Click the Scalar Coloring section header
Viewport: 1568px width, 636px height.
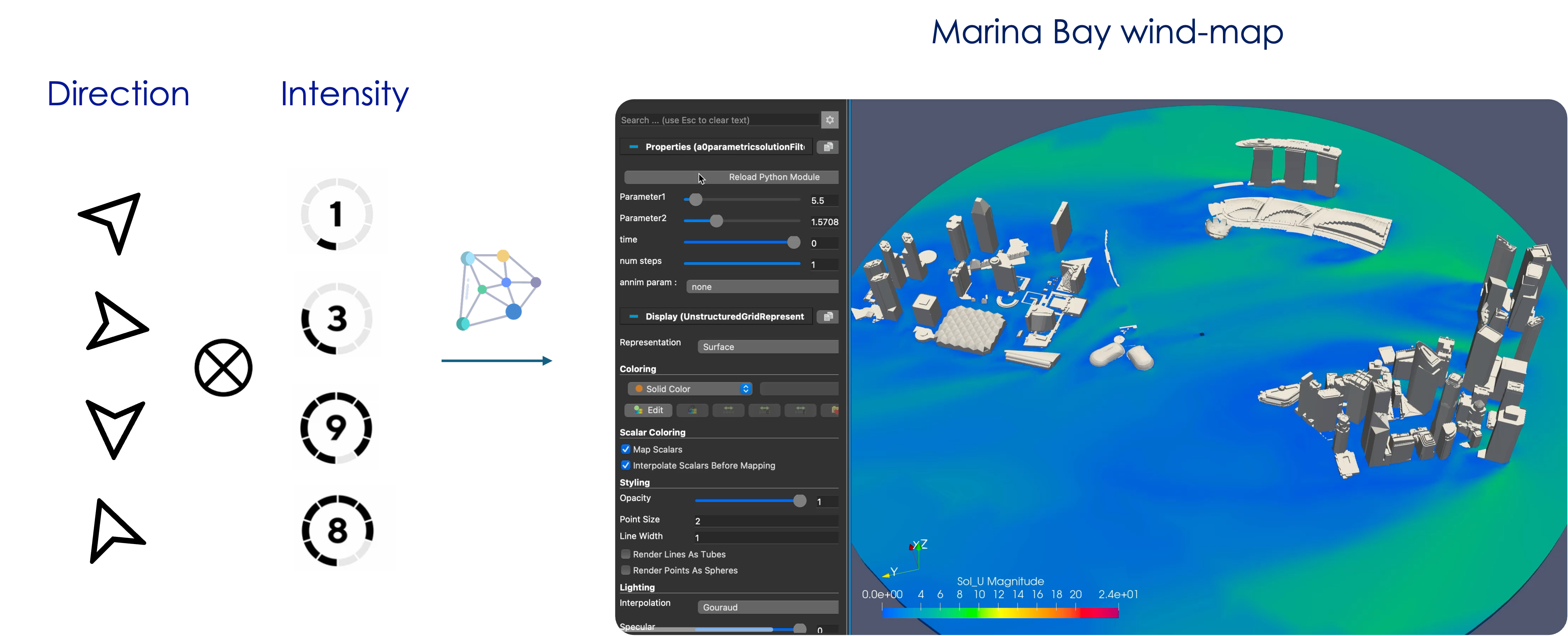coord(653,432)
